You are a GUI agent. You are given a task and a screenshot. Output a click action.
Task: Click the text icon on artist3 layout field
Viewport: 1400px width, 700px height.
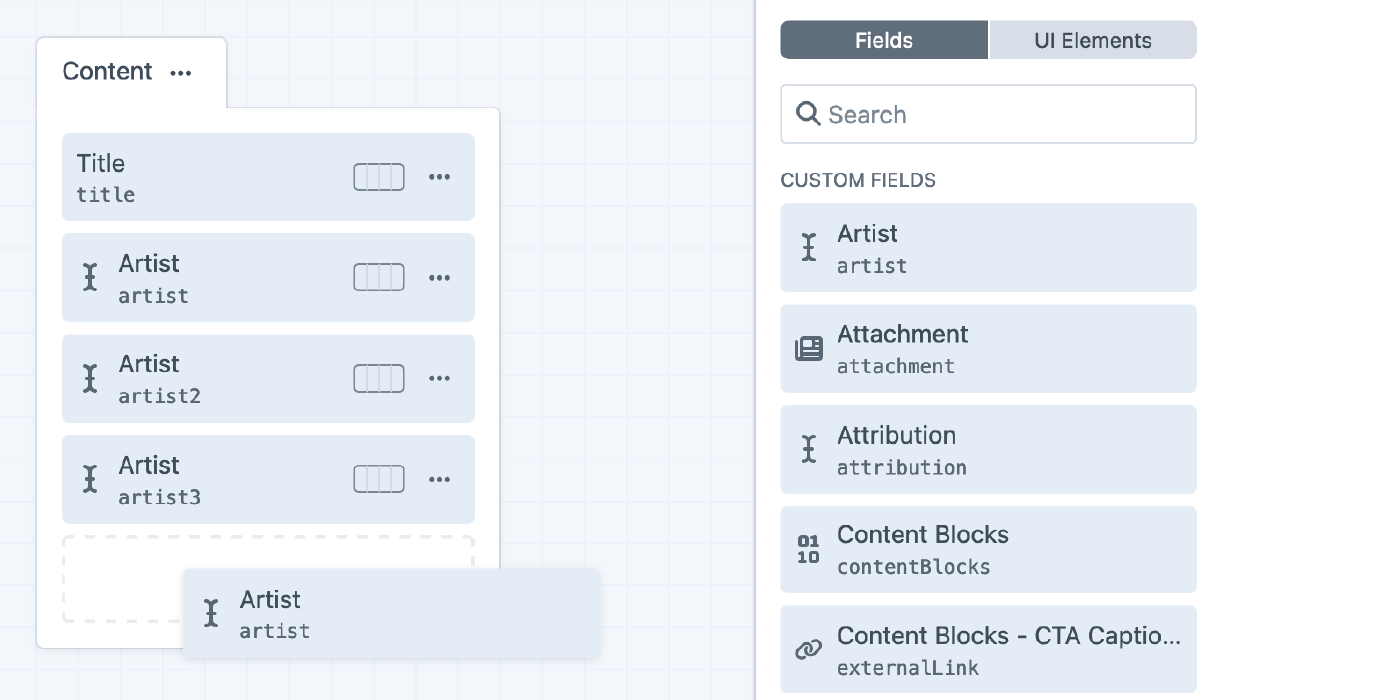click(x=90, y=479)
